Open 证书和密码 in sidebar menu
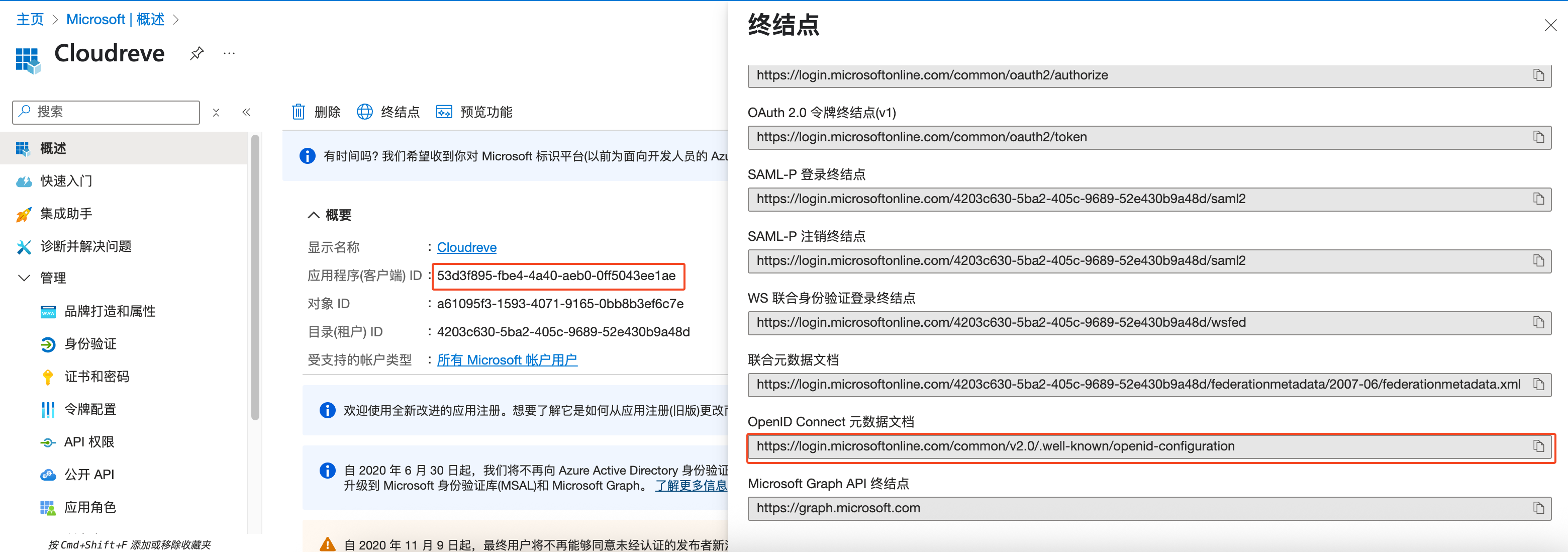 [x=96, y=377]
